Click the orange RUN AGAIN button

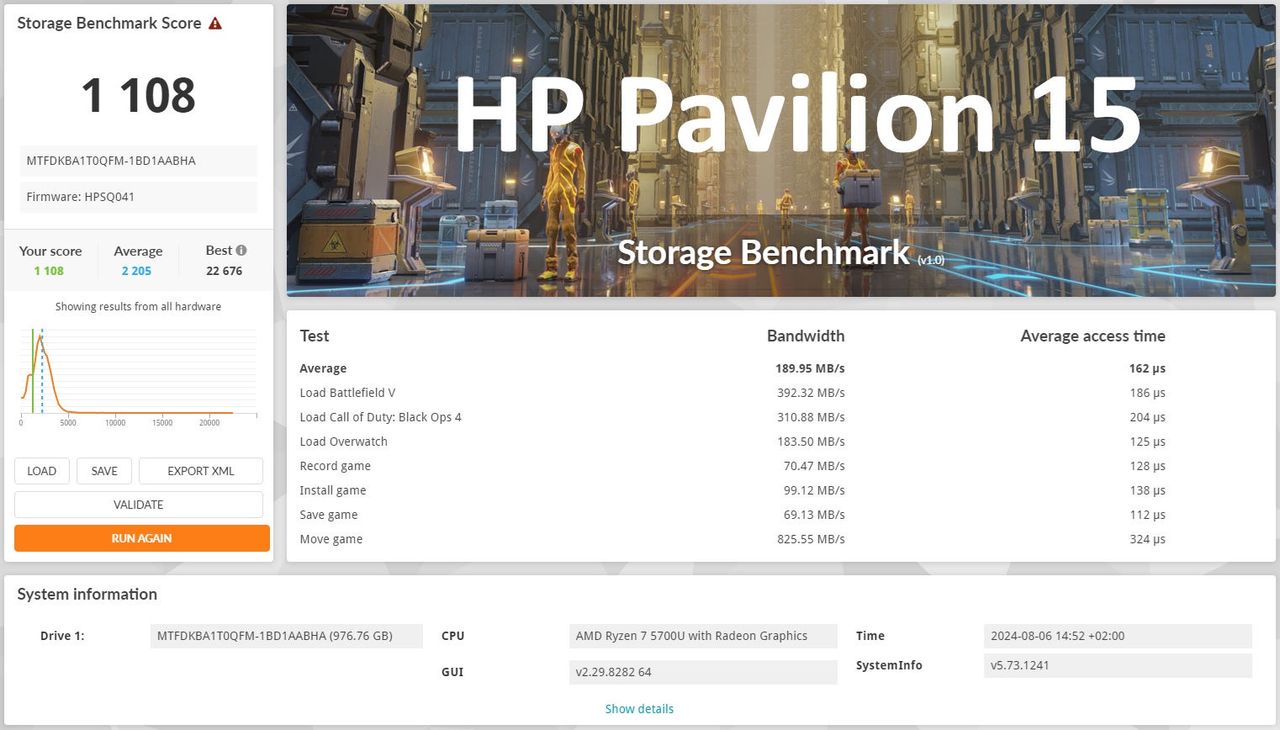click(x=142, y=538)
